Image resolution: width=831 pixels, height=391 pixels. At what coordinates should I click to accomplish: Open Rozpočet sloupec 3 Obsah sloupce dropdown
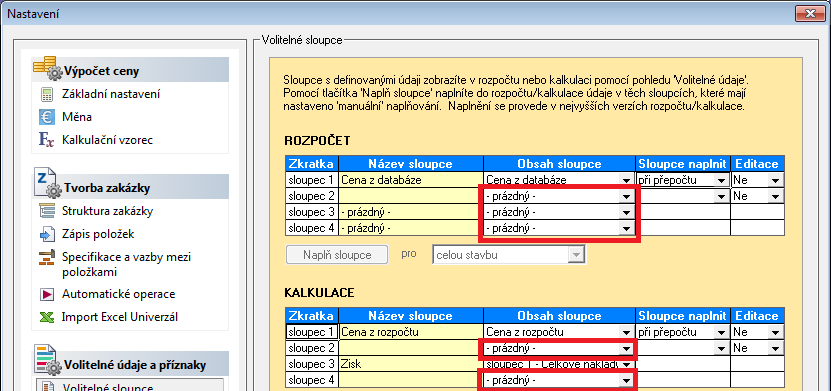(627, 212)
